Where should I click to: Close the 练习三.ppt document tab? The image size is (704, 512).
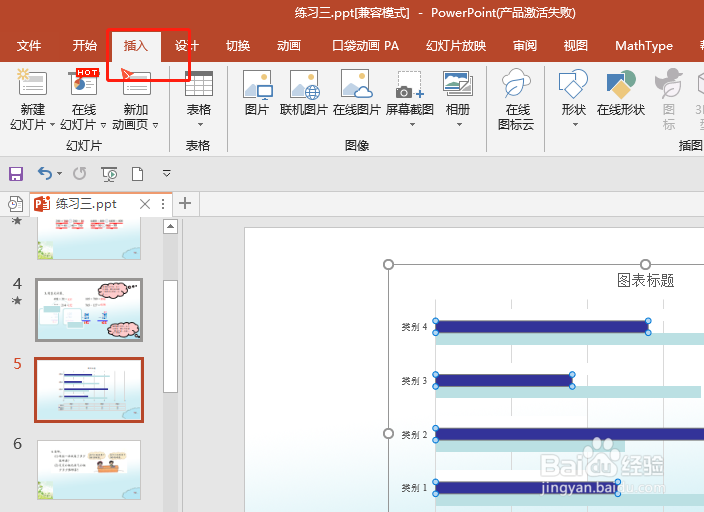(x=145, y=204)
